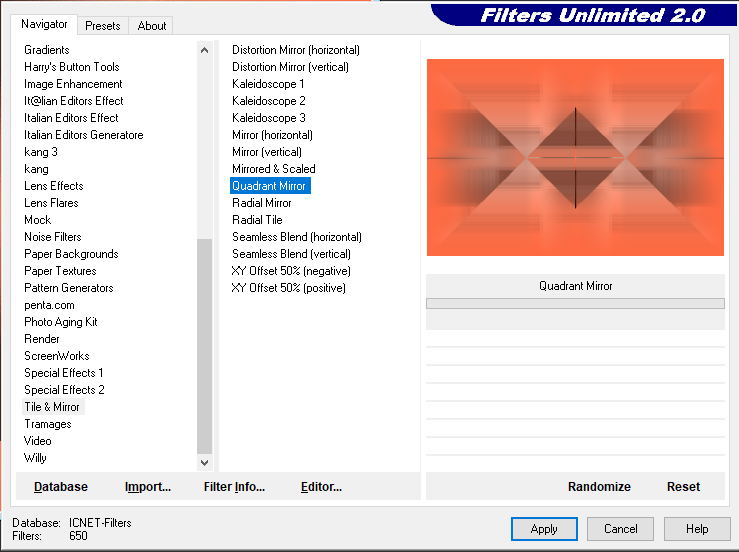Click the category list scroll down arrow

(x=205, y=462)
